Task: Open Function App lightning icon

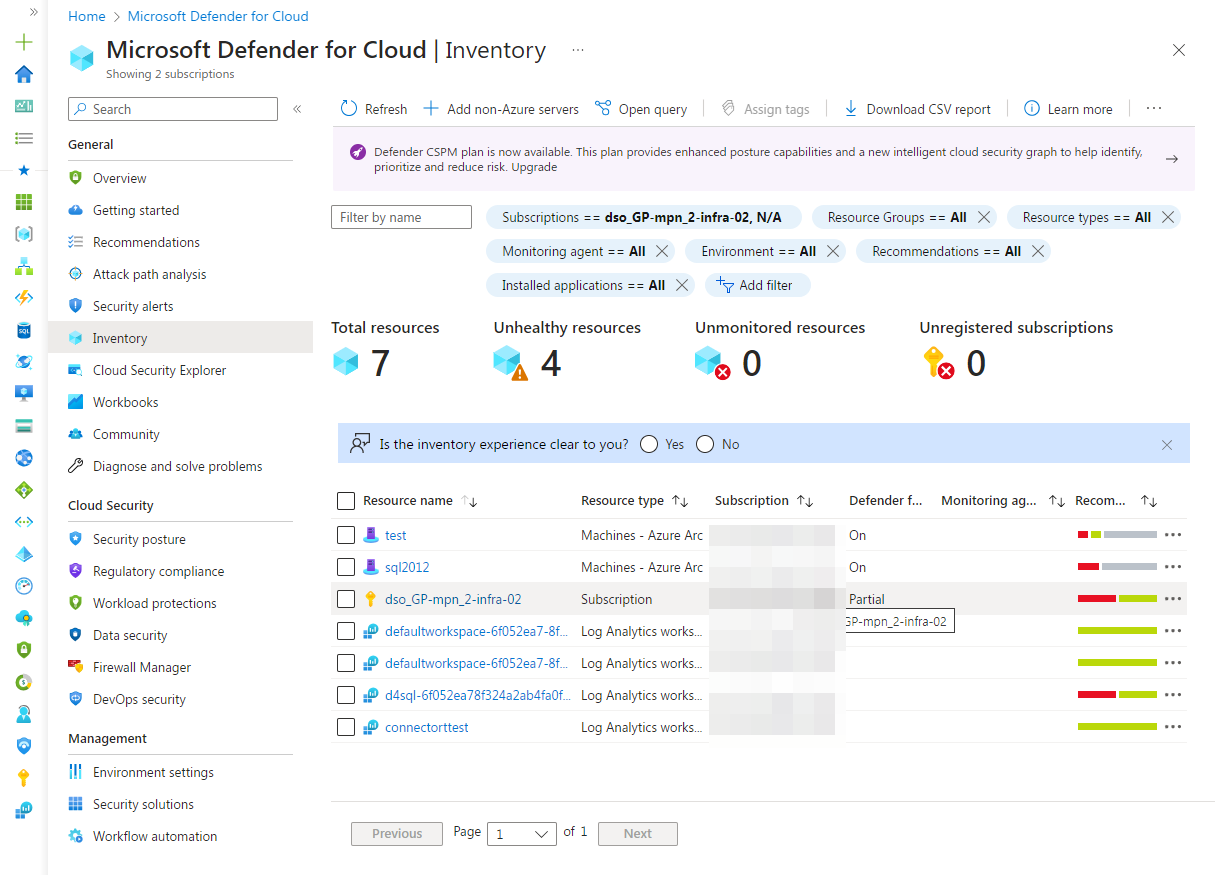Action: (x=24, y=298)
